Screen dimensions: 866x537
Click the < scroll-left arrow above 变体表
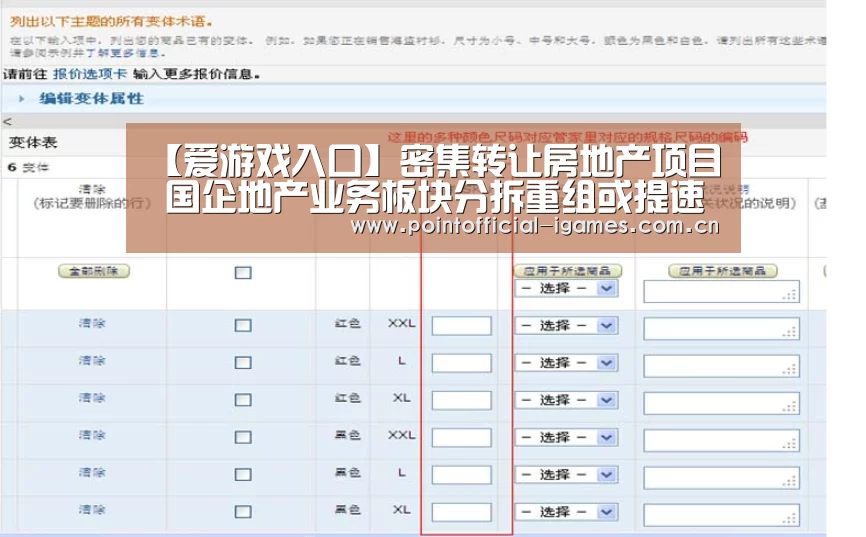(x=7, y=122)
